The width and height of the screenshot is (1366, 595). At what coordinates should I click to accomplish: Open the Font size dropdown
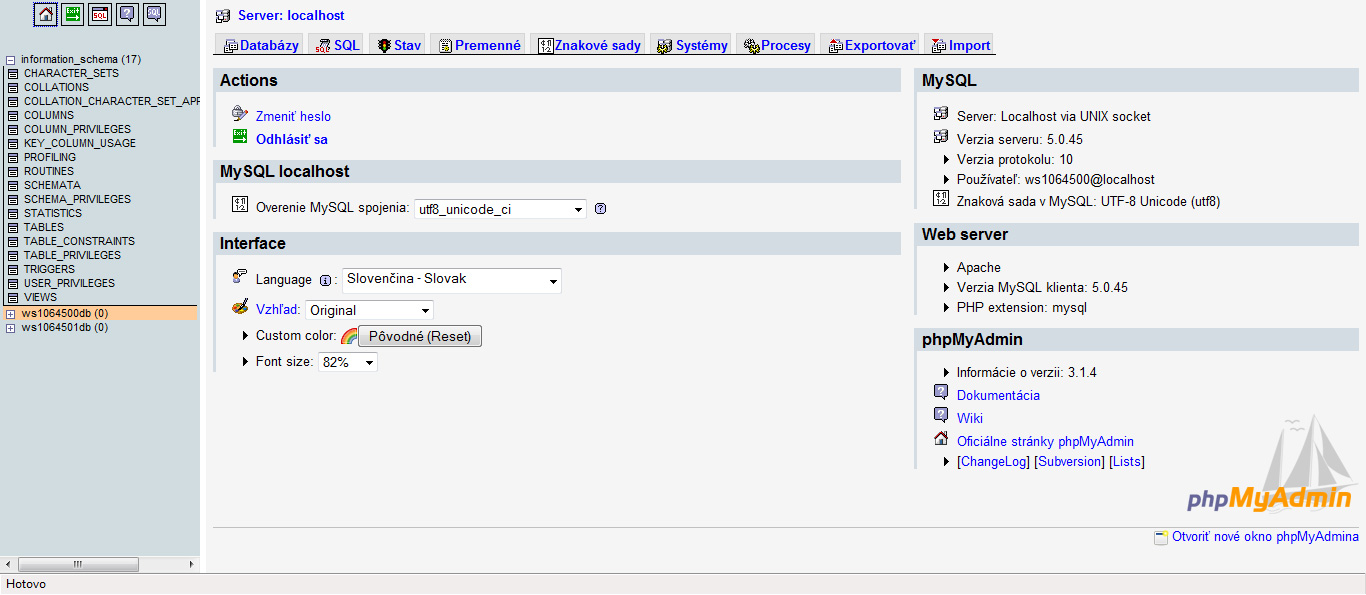(348, 362)
